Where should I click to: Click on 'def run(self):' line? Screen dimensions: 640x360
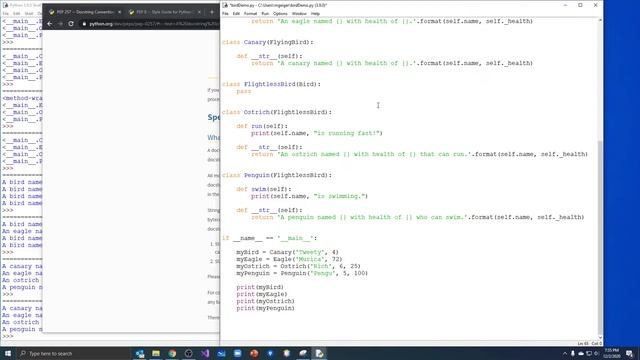(262, 126)
